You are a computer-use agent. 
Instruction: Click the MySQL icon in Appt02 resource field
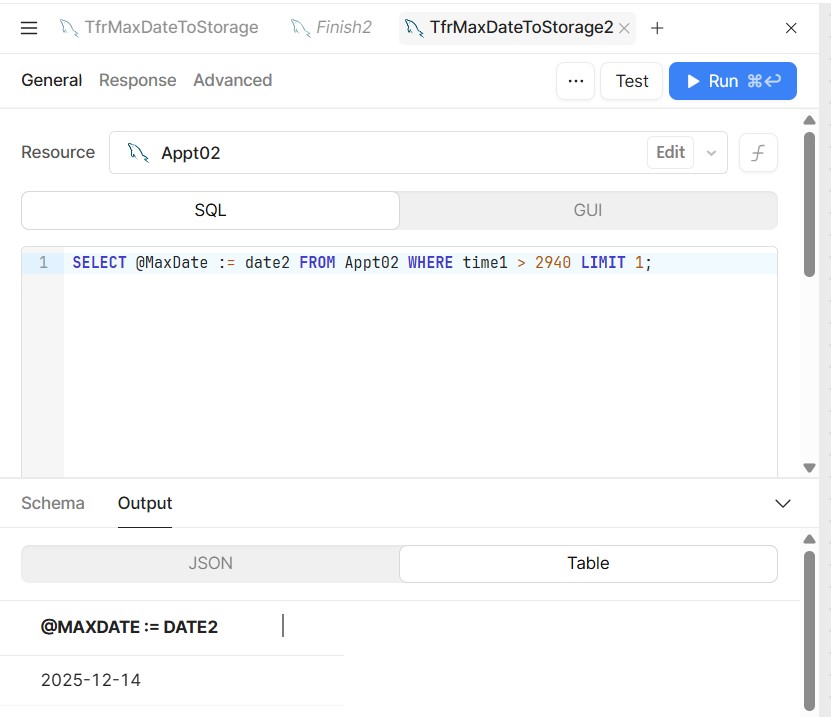point(138,153)
